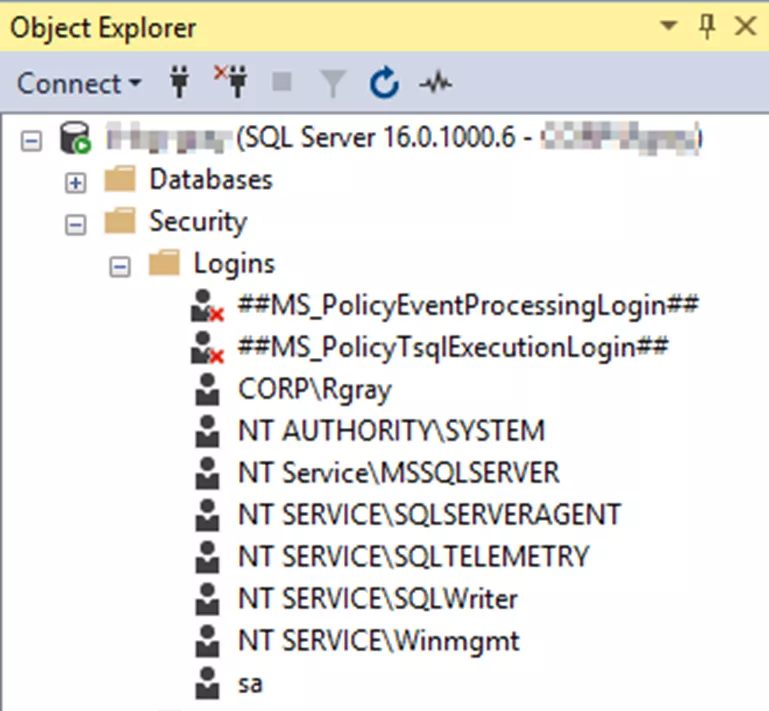Collapse the Security folder
This screenshot has width=769, height=711.
point(76,225)
